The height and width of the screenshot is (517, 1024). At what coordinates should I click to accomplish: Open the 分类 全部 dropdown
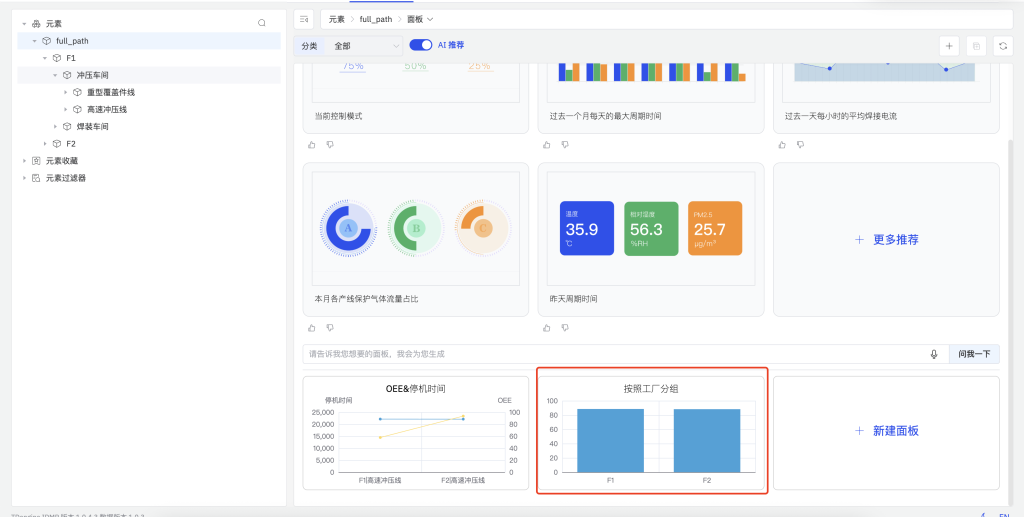coord(366,46)
